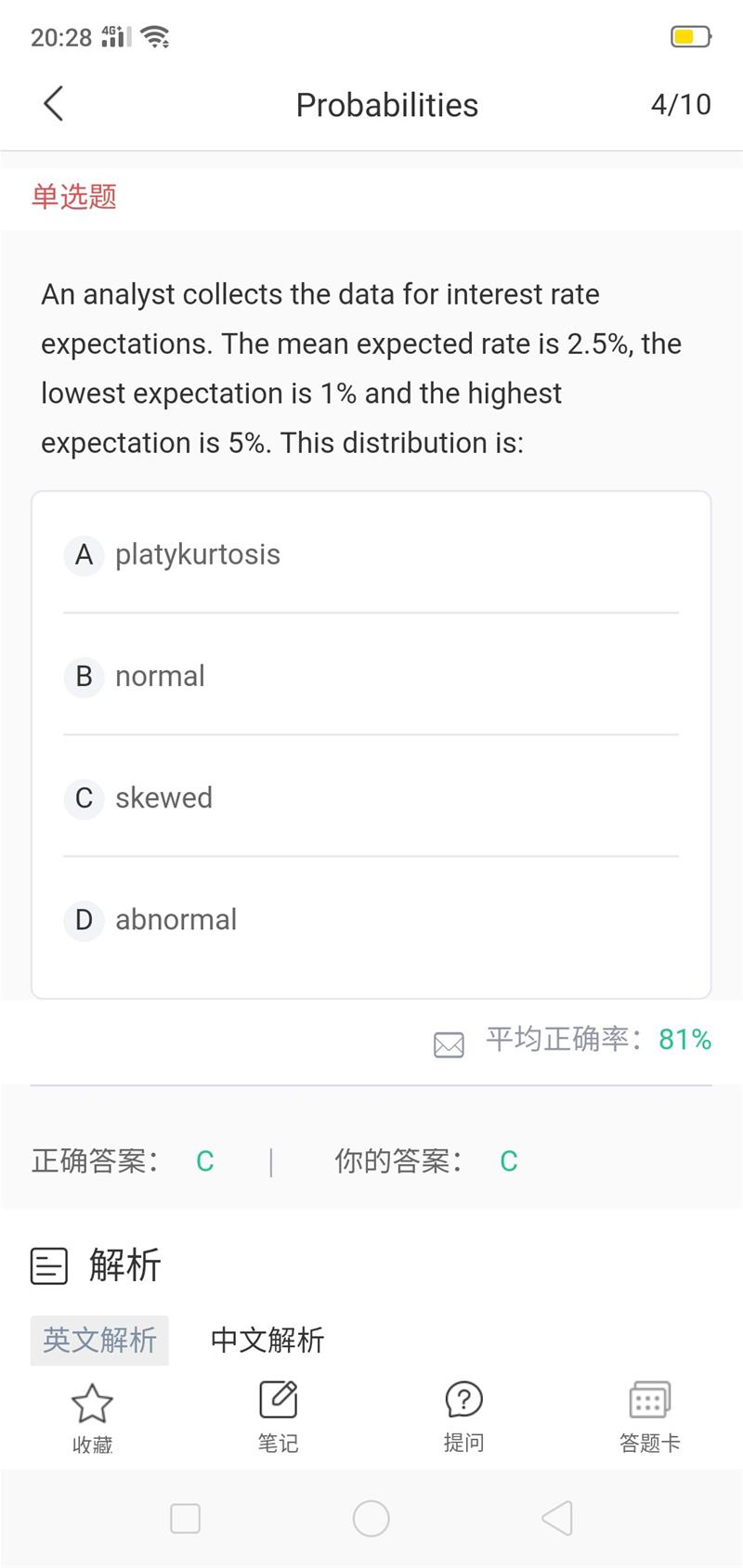Tap the back arrow in header
743x1568 pixels.
pos(54,104)
